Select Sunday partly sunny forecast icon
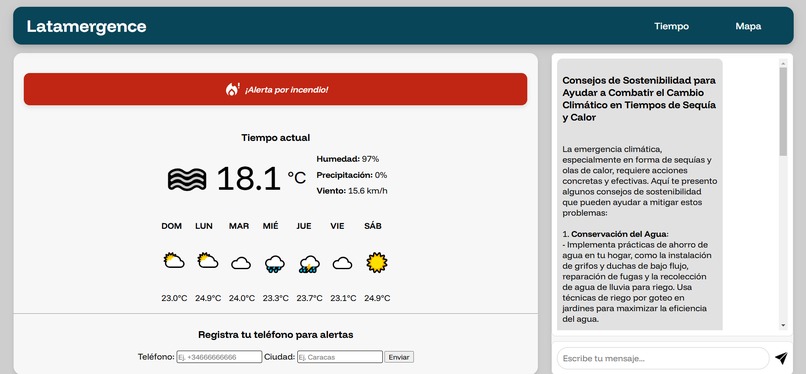Screen dimensions: 806x374 pyautogui.click(x=174, y=260)
